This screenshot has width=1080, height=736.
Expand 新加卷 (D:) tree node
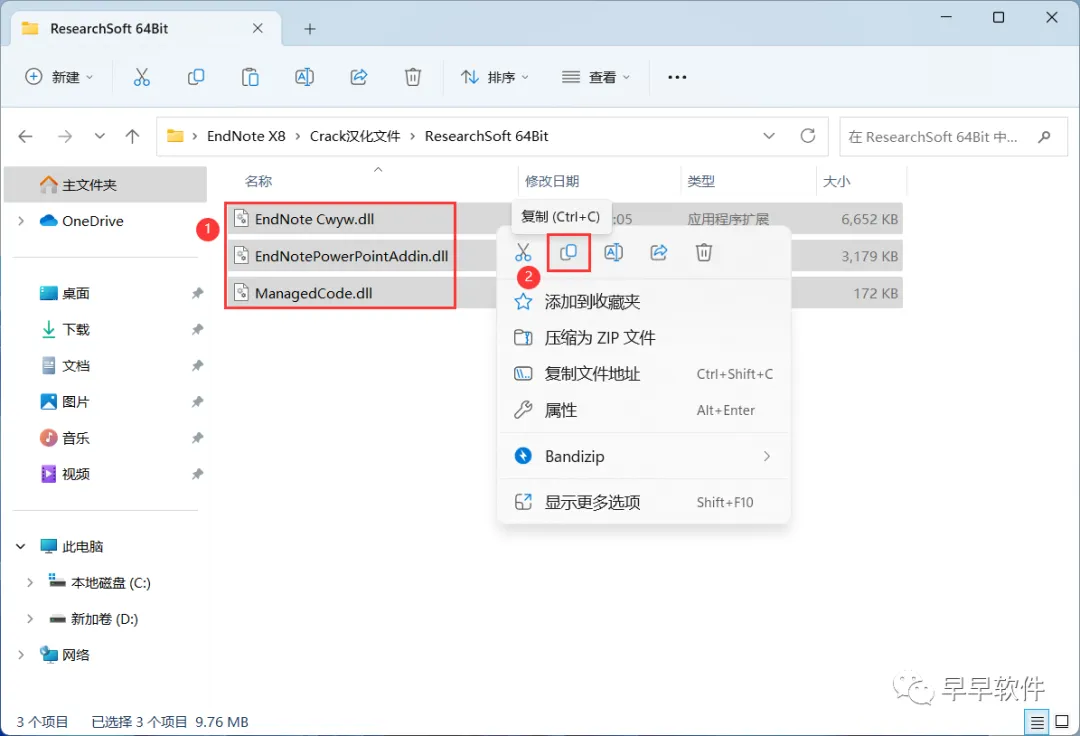click(30, 619)
